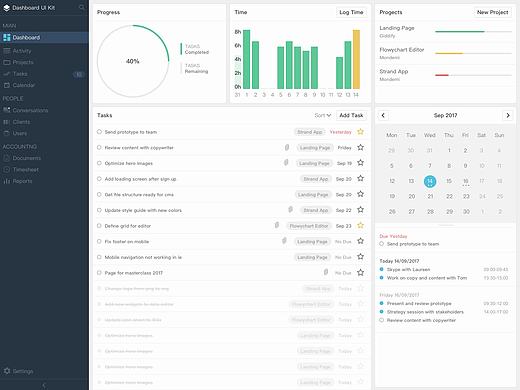Screen dimensions: 520x390
Task: Open attachment on 'Define grid for editor'
Action: point(277,225)
